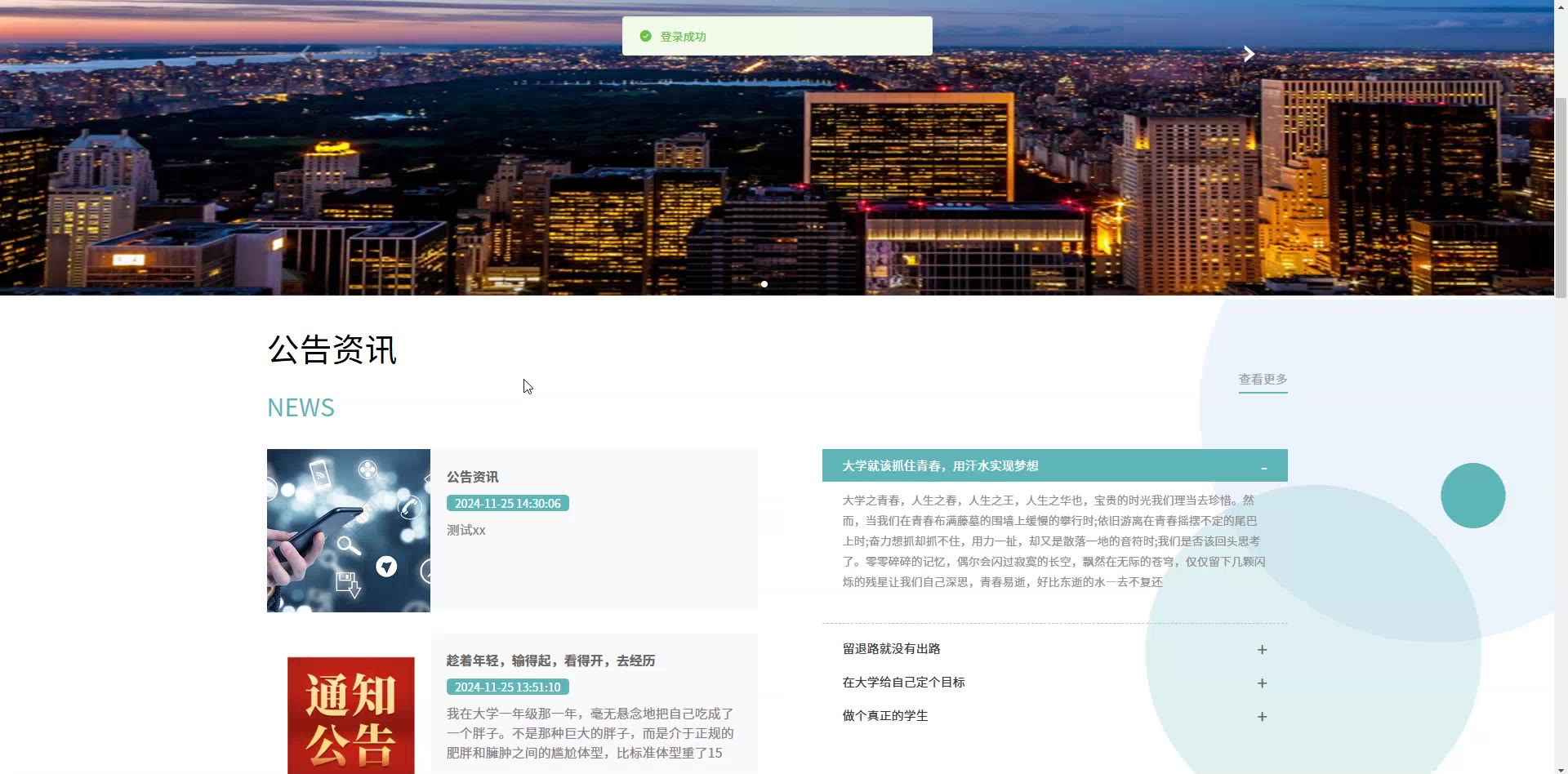Image resolution: width=1568 pixels, height=774 pixels.
Task: Click the teal floating circle button
Action: point(1472,496)
